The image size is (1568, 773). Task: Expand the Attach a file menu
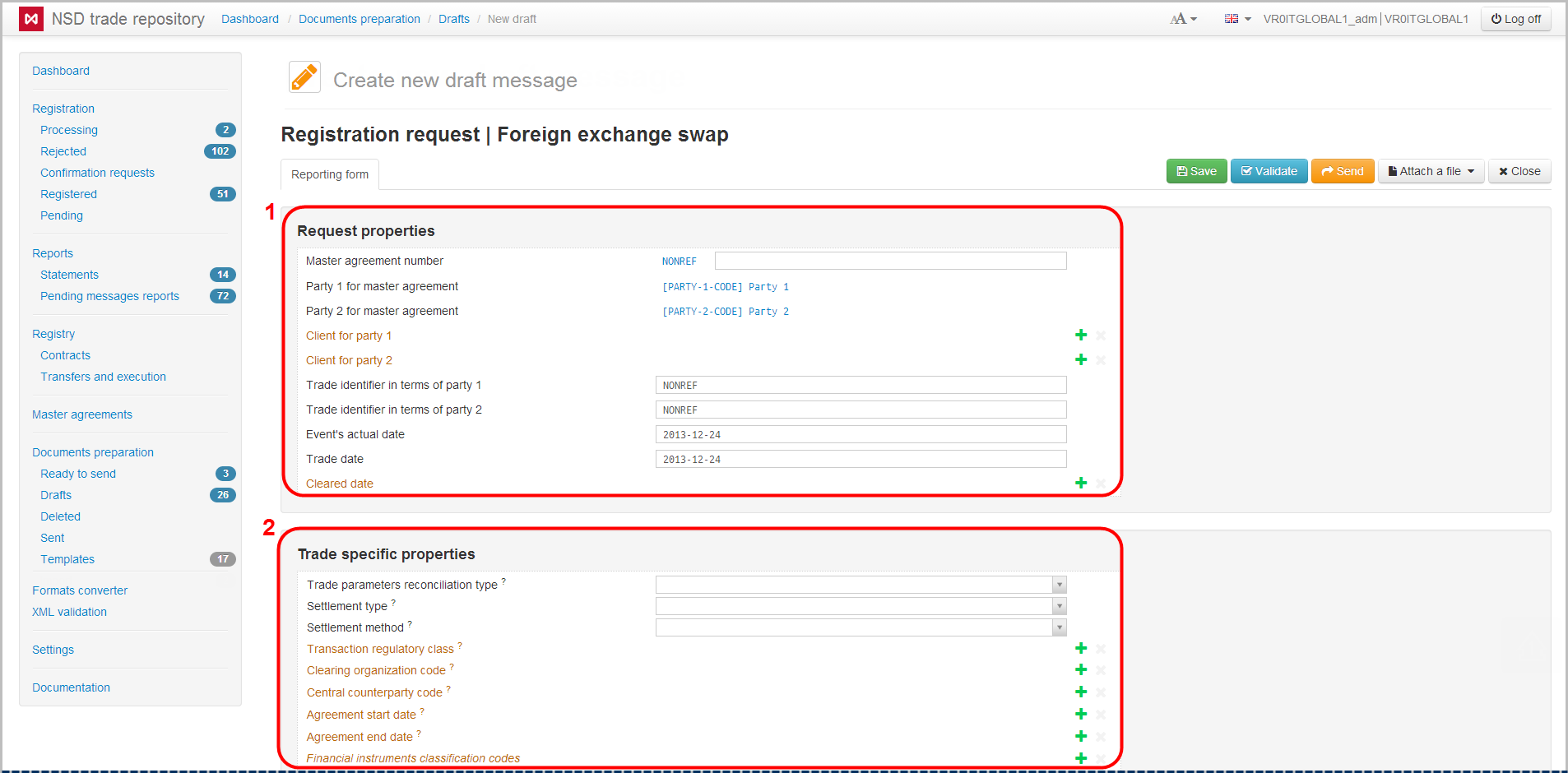[1431, 171]
